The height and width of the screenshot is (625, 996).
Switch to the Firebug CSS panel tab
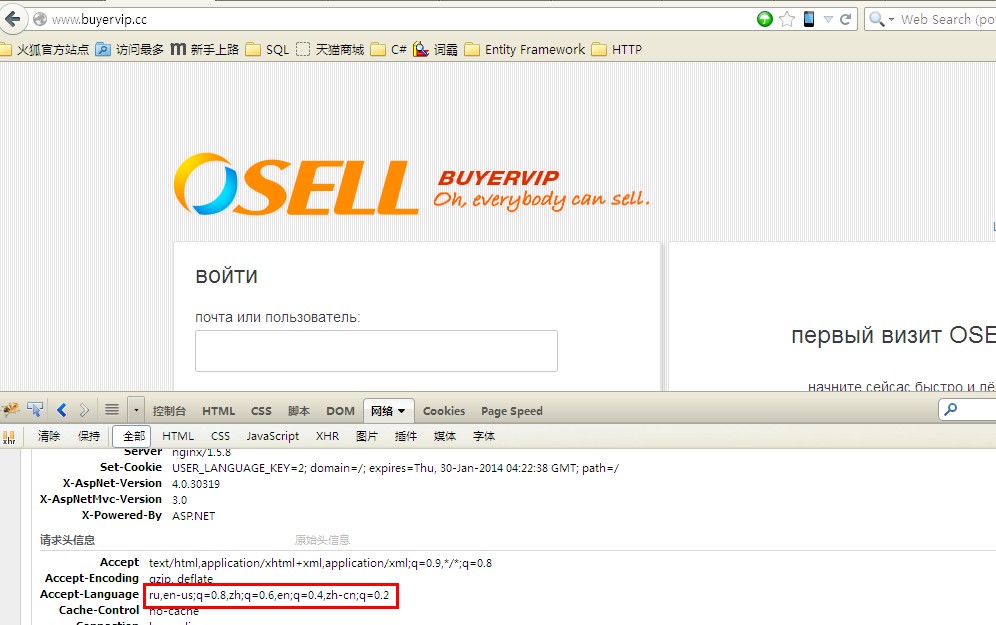tap(261, 411)
